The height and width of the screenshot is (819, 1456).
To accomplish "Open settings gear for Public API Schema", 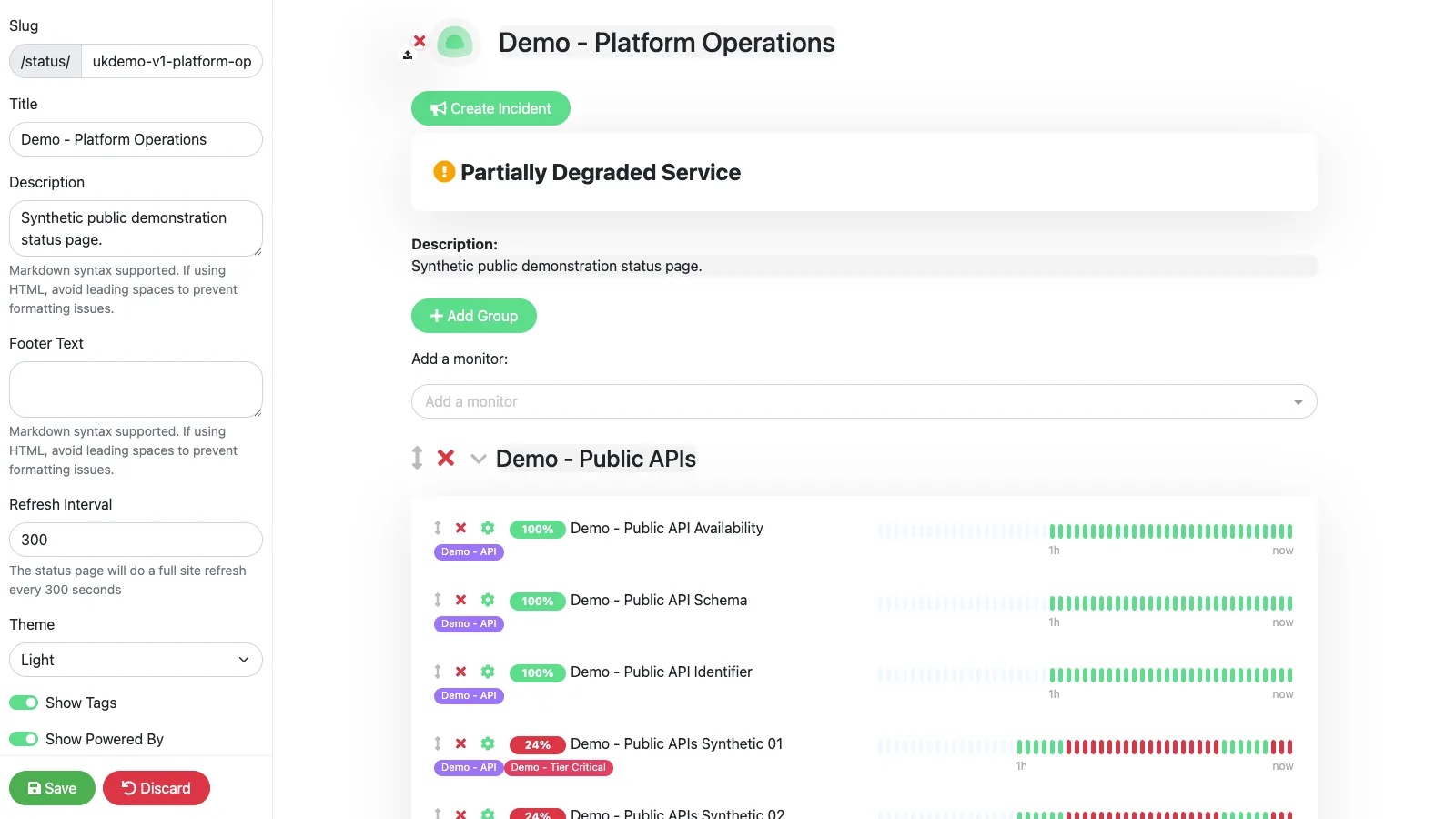I will click(x=488, y=600).
